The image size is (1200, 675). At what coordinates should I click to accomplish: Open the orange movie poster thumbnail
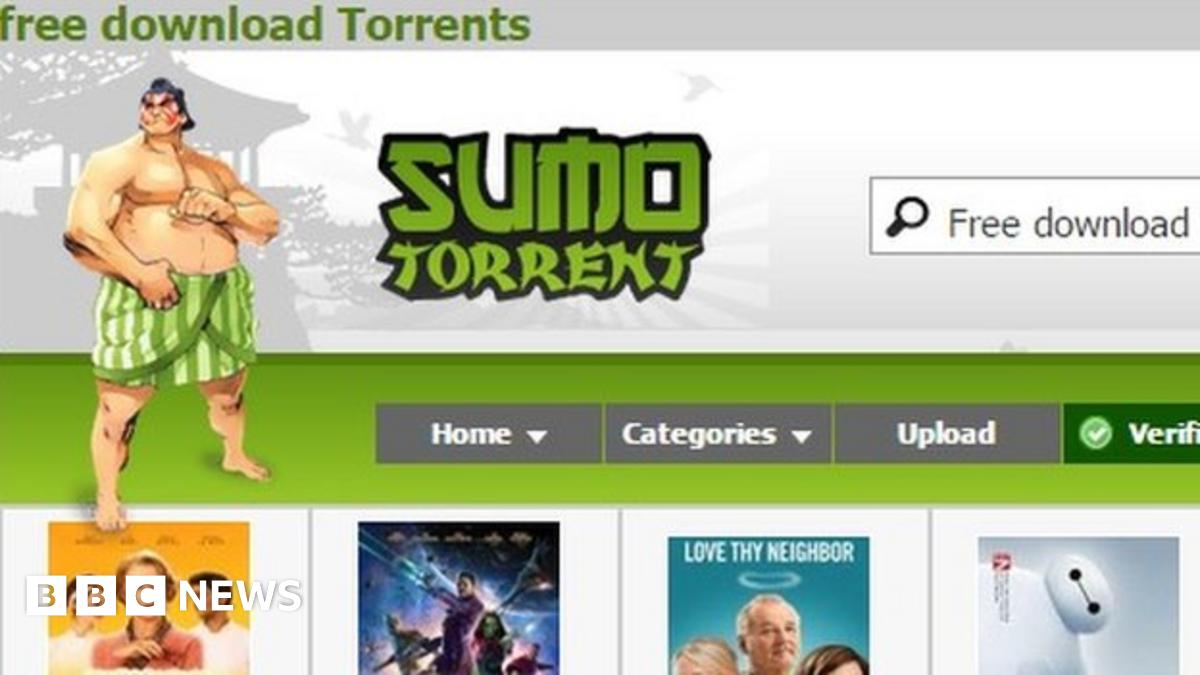149,598
